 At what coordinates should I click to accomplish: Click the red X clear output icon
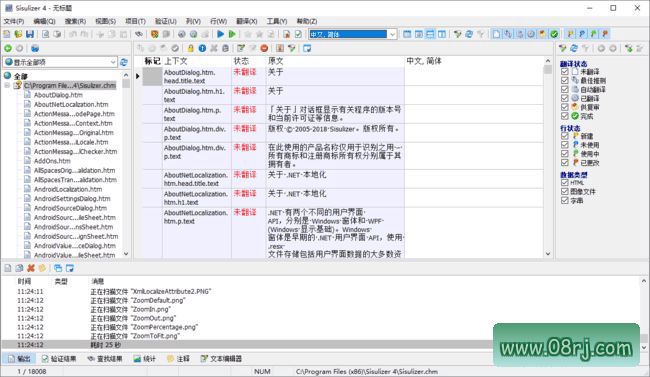coord(31,268)
